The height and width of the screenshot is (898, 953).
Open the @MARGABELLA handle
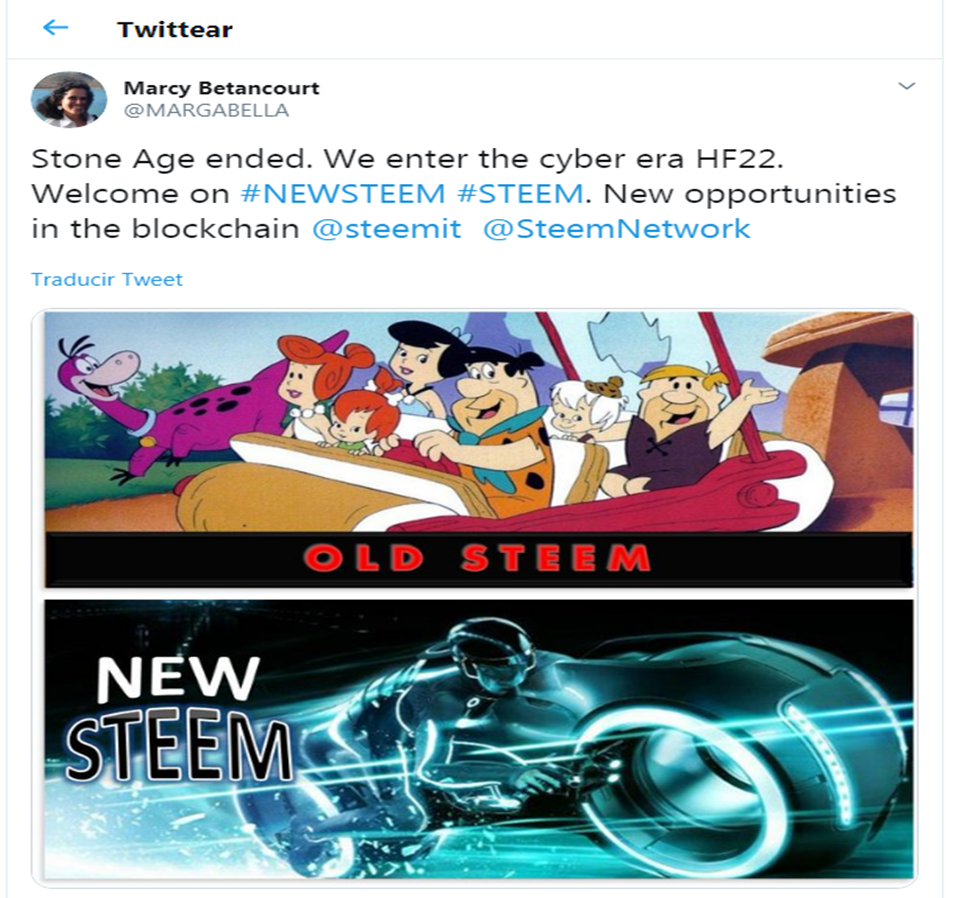[206, 111]
